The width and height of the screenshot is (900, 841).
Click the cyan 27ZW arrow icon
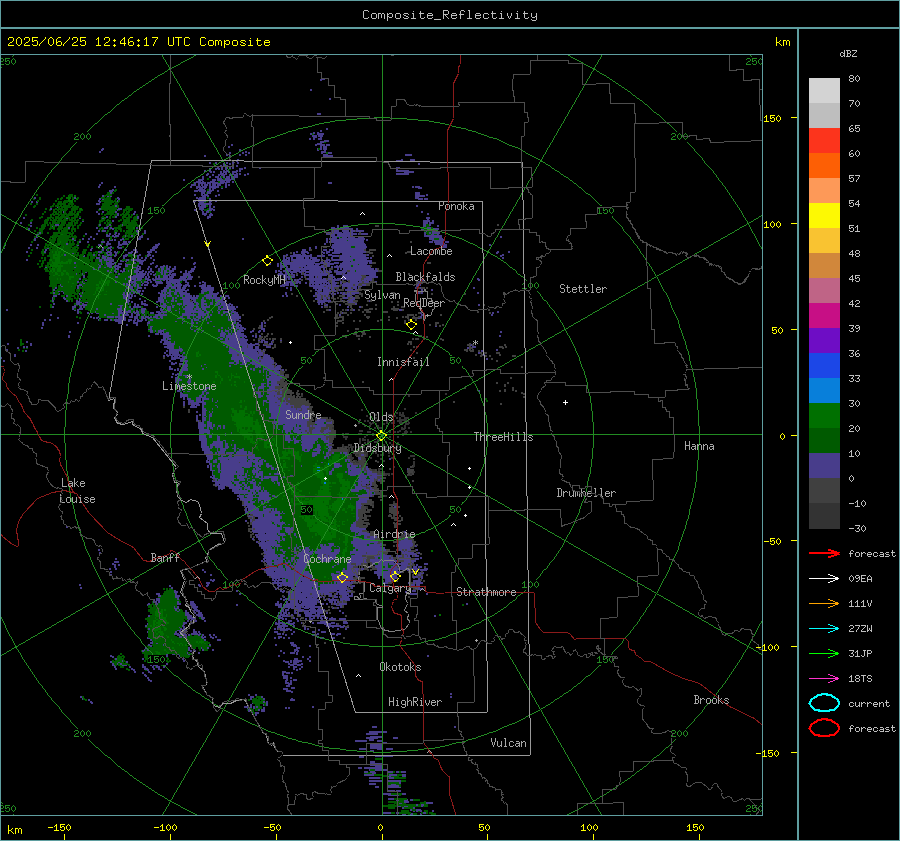[824, 629]
